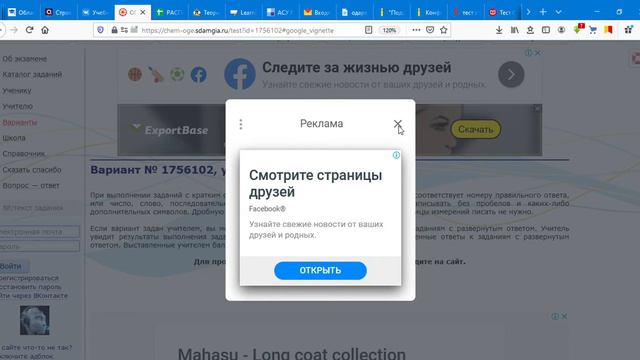Switch to the Gmail Вход tab
Screen dimensions: 640x360
coord(317,12)
